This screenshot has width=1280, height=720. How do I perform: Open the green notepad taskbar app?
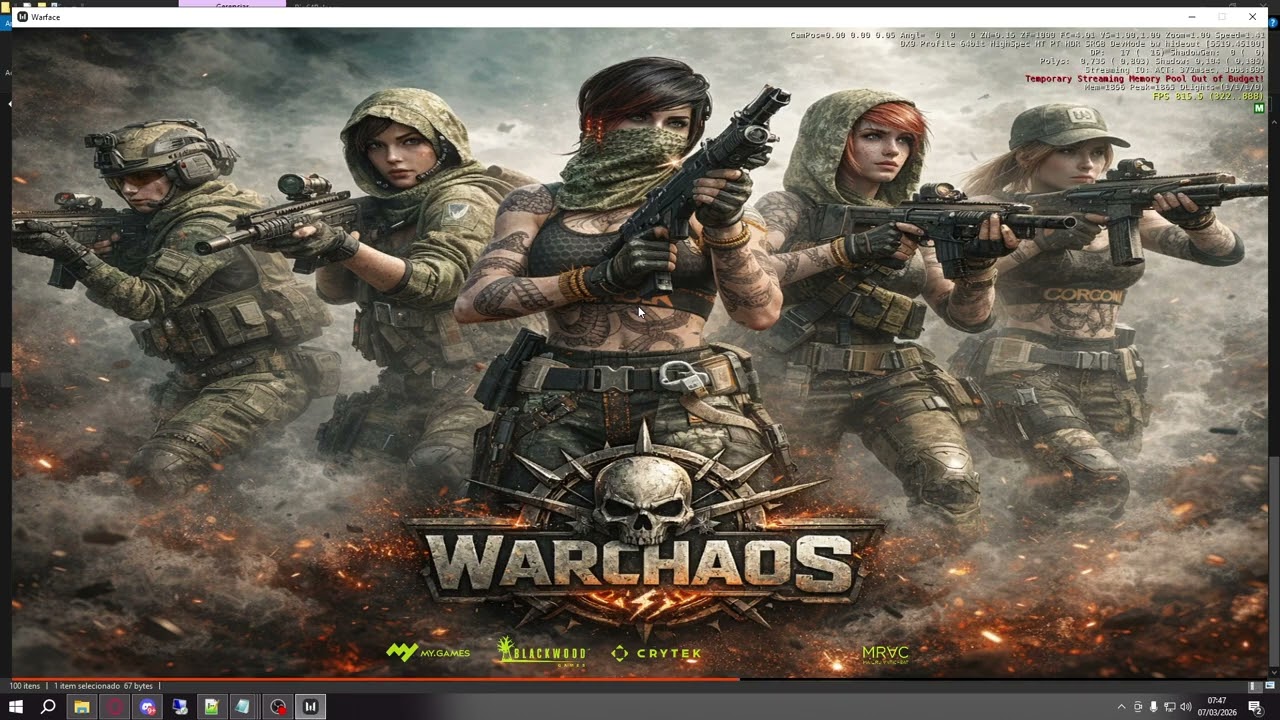(212, 707)
